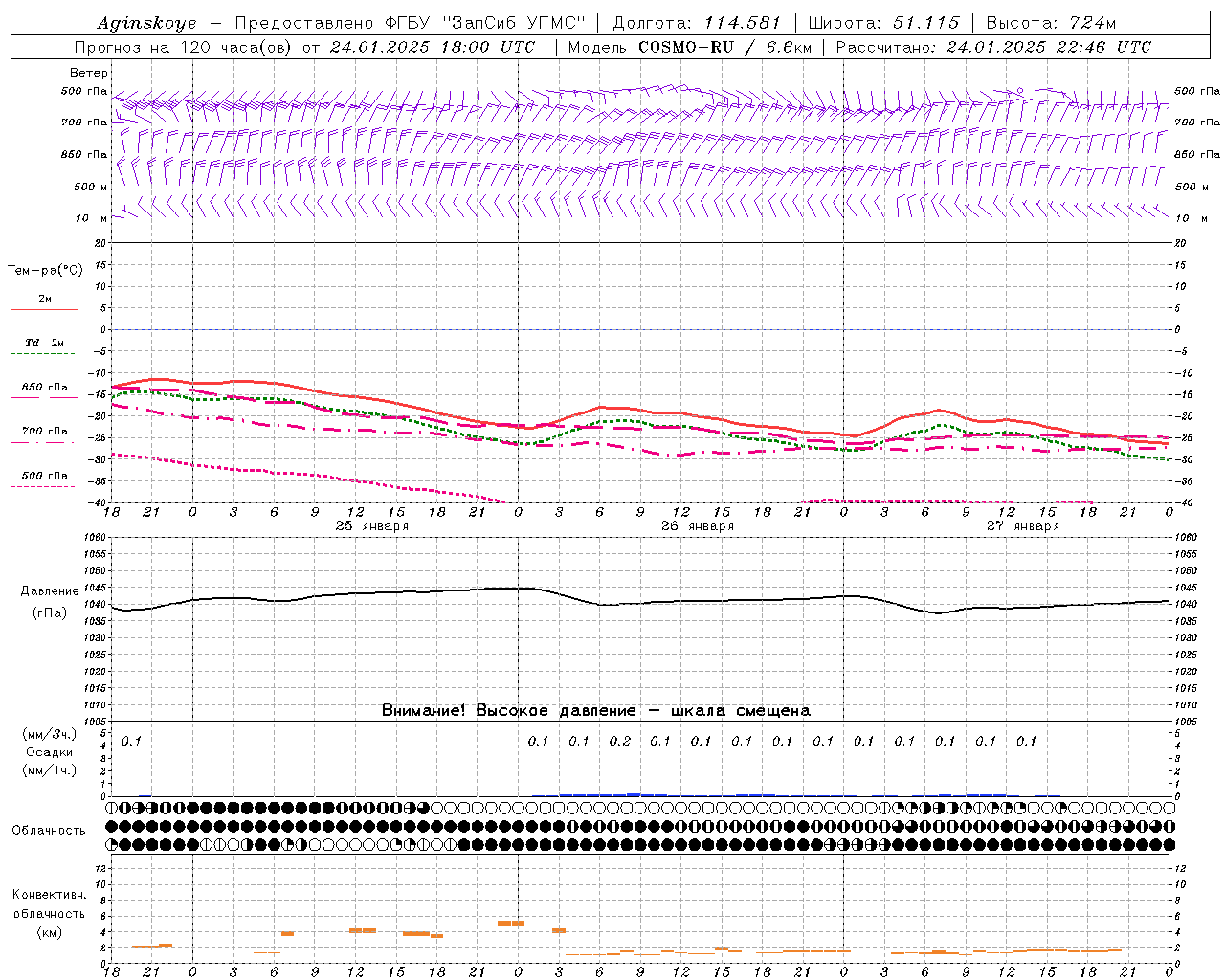This screenshot has height=980, width=1225.
Task: Click the '0.2' precipitation value
Action: coord(620,742)
